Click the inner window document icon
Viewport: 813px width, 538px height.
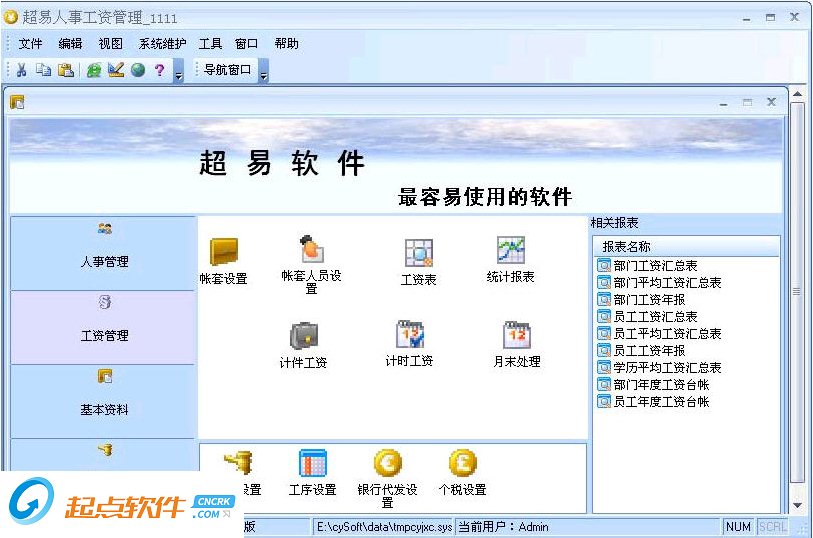coord(17,102)
